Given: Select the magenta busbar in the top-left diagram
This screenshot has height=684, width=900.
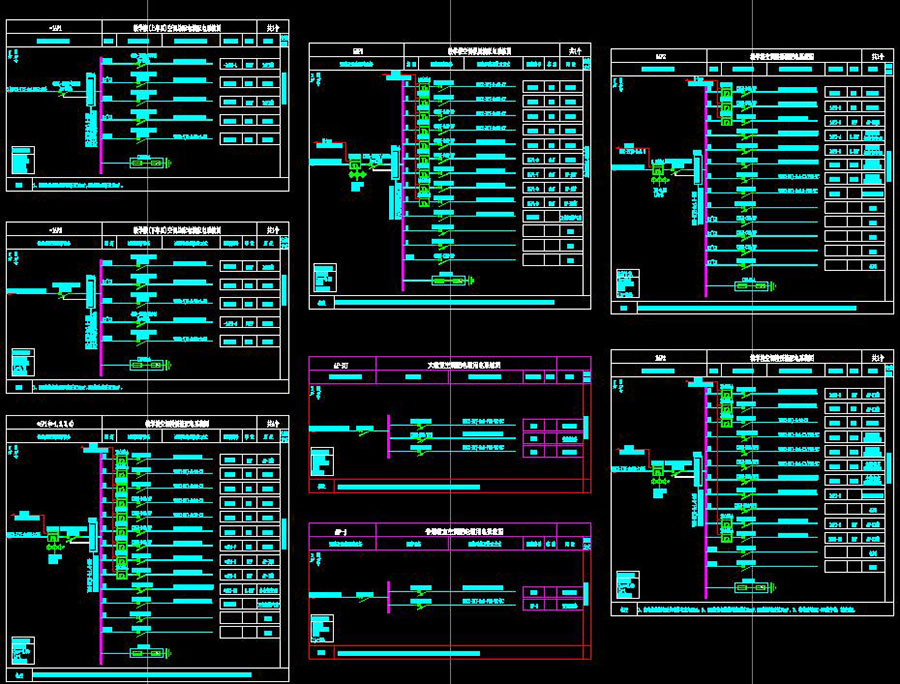Looking at the screenshot, I should tap(101, 115).
